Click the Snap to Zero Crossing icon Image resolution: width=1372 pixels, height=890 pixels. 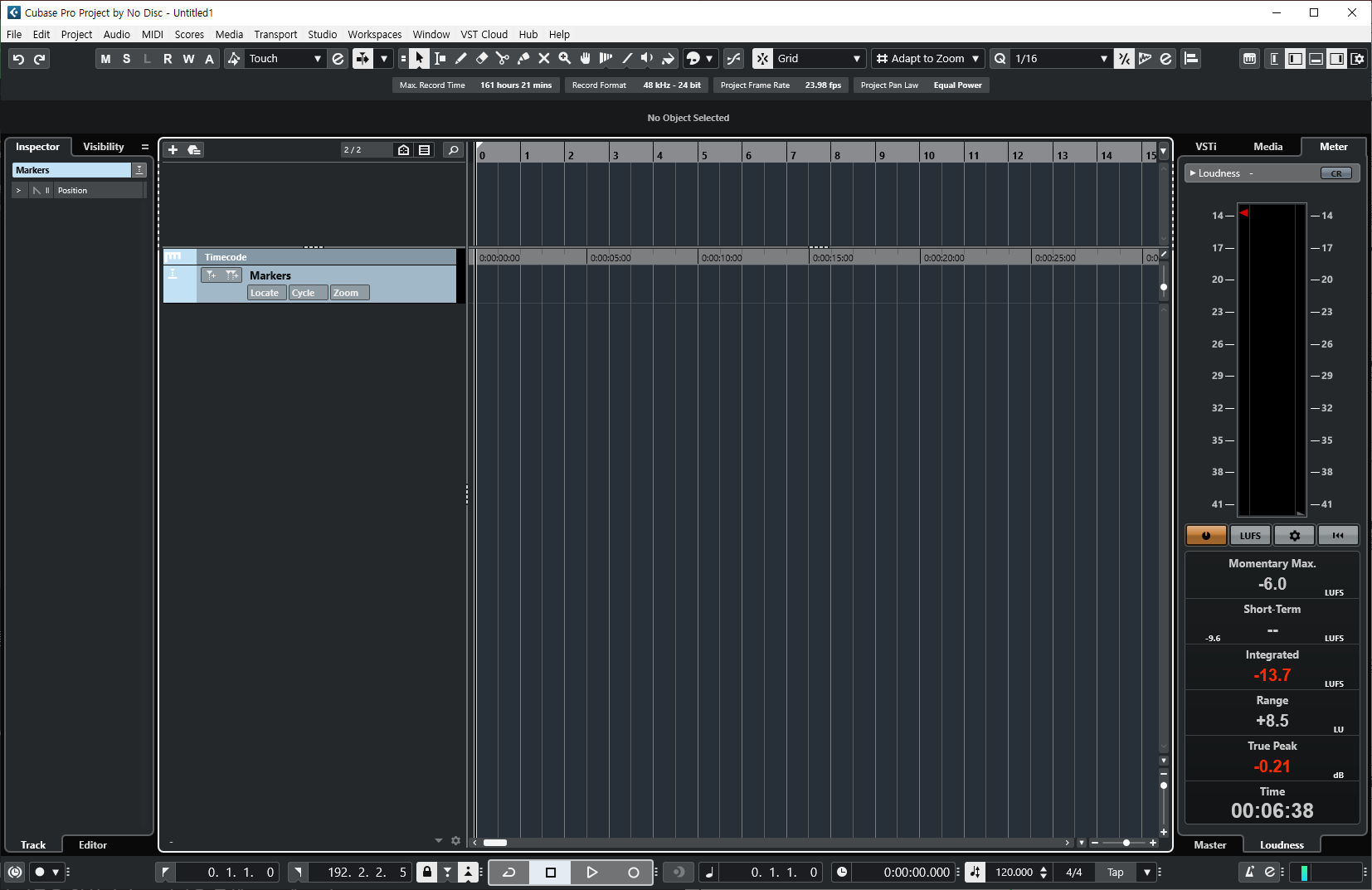pos(734,59)
